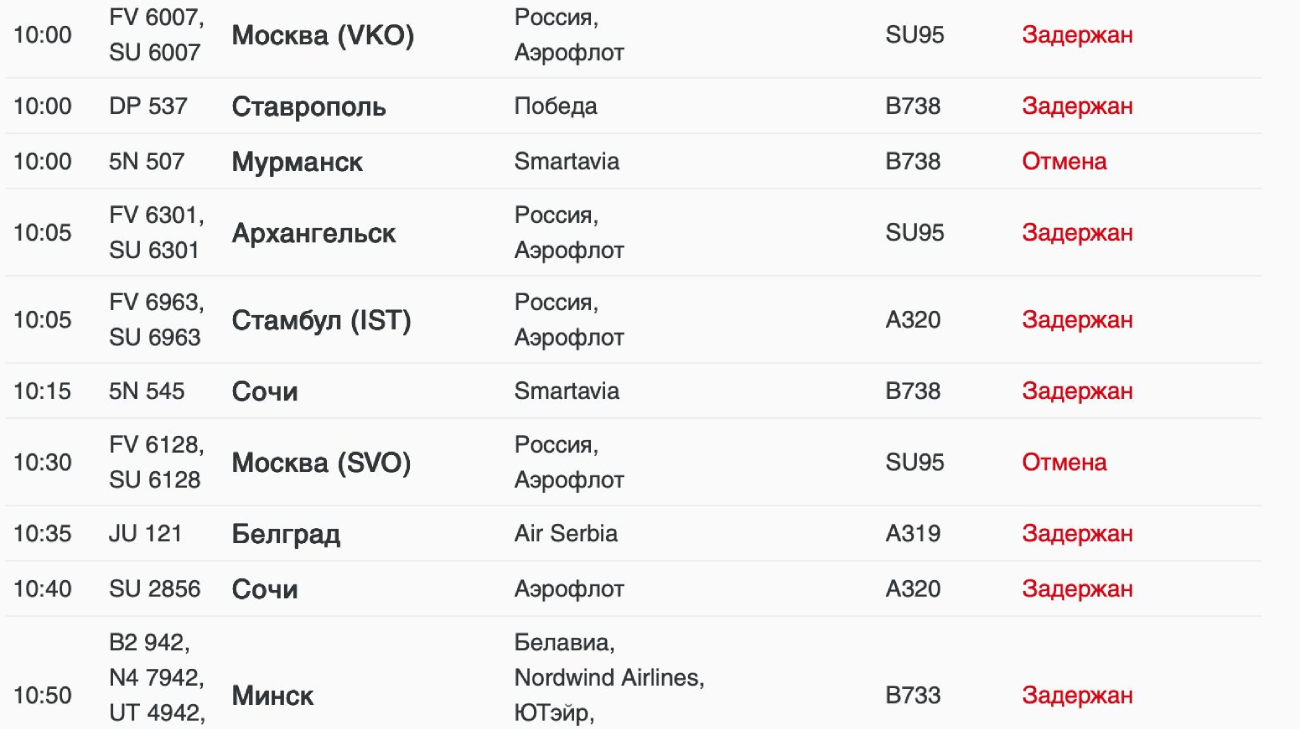The image size is (1300, 729).
Task: Select the Москва (SVO) destination
Action: 321,463
